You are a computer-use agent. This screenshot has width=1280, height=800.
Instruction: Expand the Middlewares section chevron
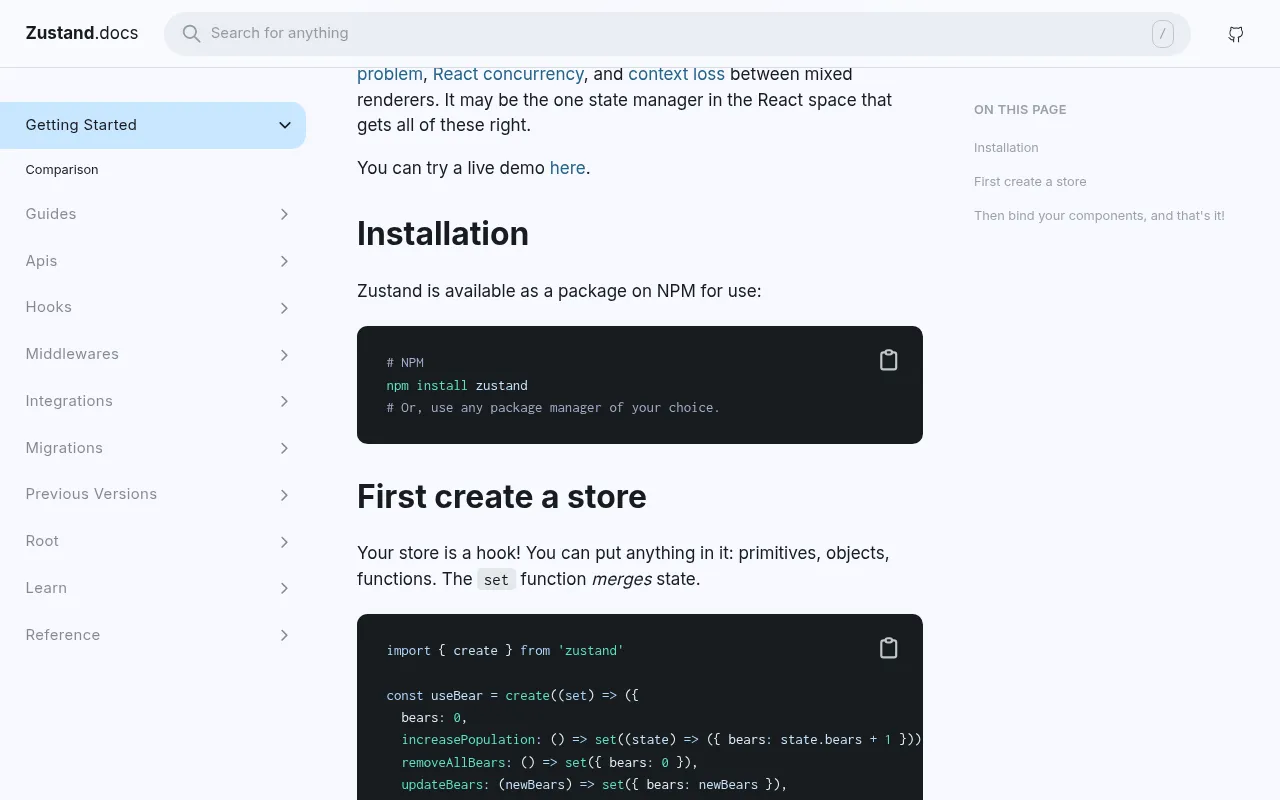click(x=284, y=355)
